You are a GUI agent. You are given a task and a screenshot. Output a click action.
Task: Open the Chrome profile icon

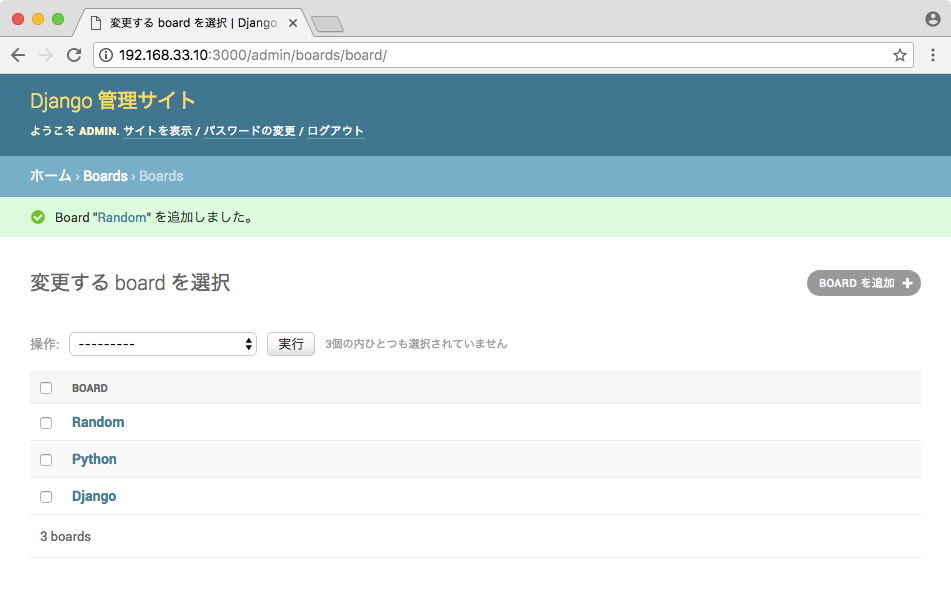tap(933, 19)
